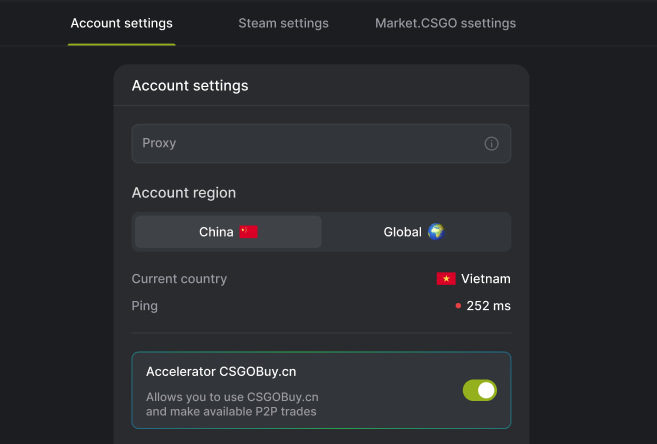Image resolution: width=657 pixels, height=444 pixels.
Task: Select Global account region
Action: pos(414,232)
